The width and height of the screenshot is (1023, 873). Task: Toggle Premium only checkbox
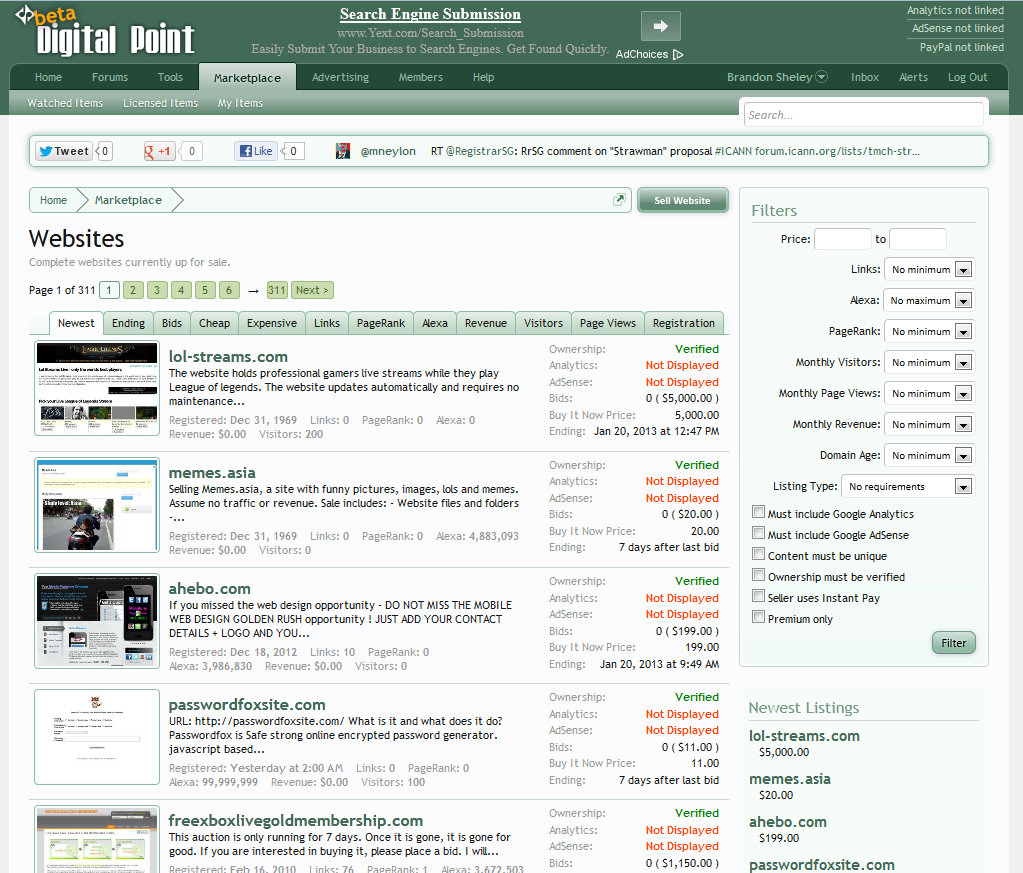tap(758, 617)
